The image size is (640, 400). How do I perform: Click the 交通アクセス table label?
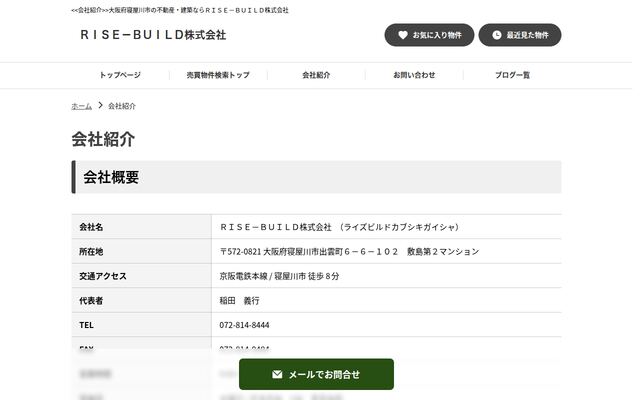(103, 276)
